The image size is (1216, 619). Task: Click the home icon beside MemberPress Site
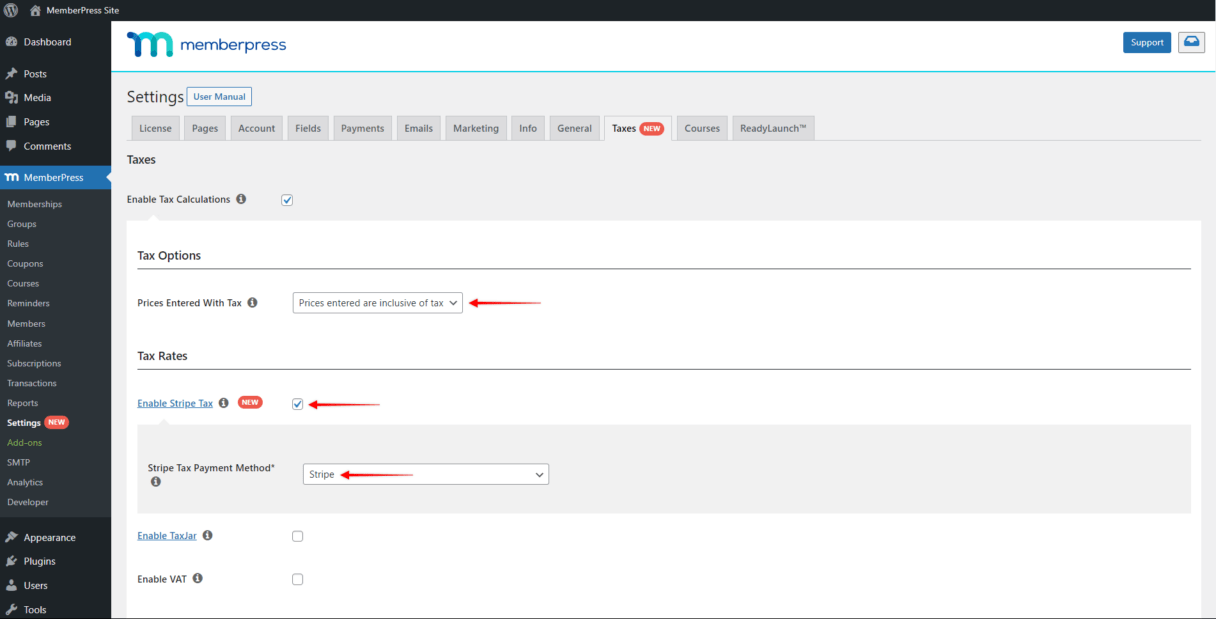pyautogui.click(x=36, y=10)
